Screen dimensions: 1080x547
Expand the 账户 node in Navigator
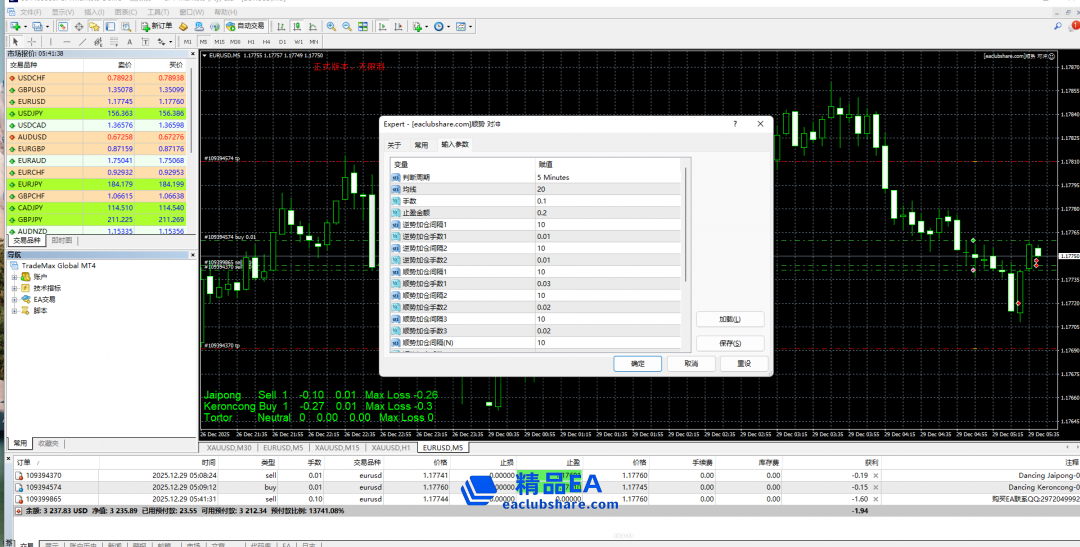pyautogui.click(x=14, y=276)
